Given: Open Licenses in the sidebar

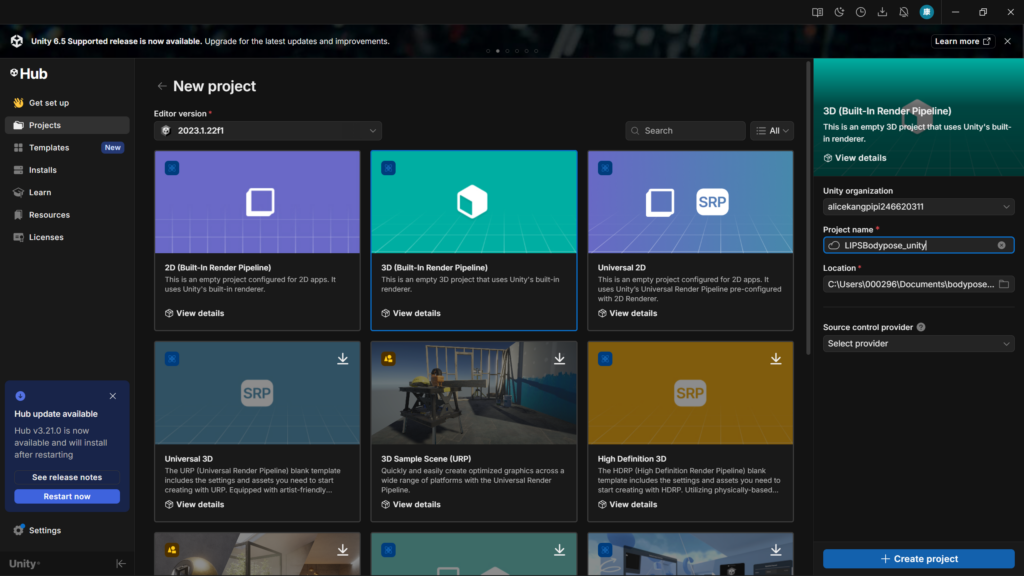Looking at the screenshot, I should point(67,237).
